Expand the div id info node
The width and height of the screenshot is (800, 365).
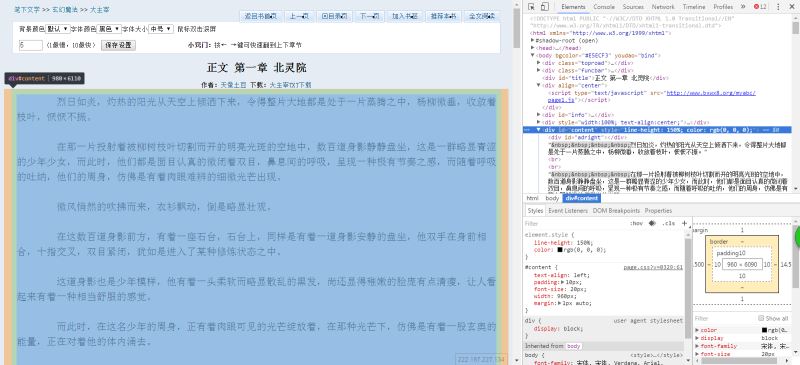point(539,115)
